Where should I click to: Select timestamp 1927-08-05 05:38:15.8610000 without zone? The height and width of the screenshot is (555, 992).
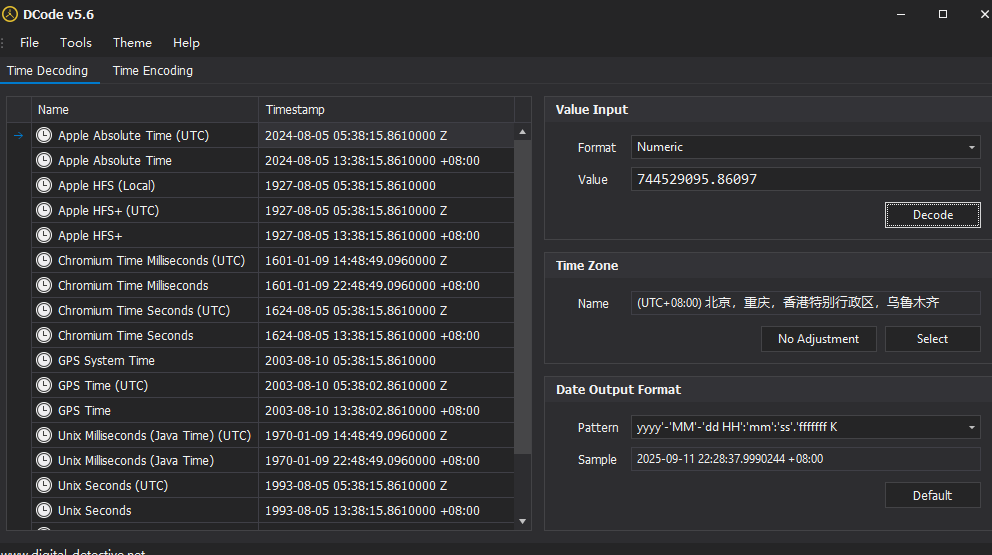[x=386, y=185]
